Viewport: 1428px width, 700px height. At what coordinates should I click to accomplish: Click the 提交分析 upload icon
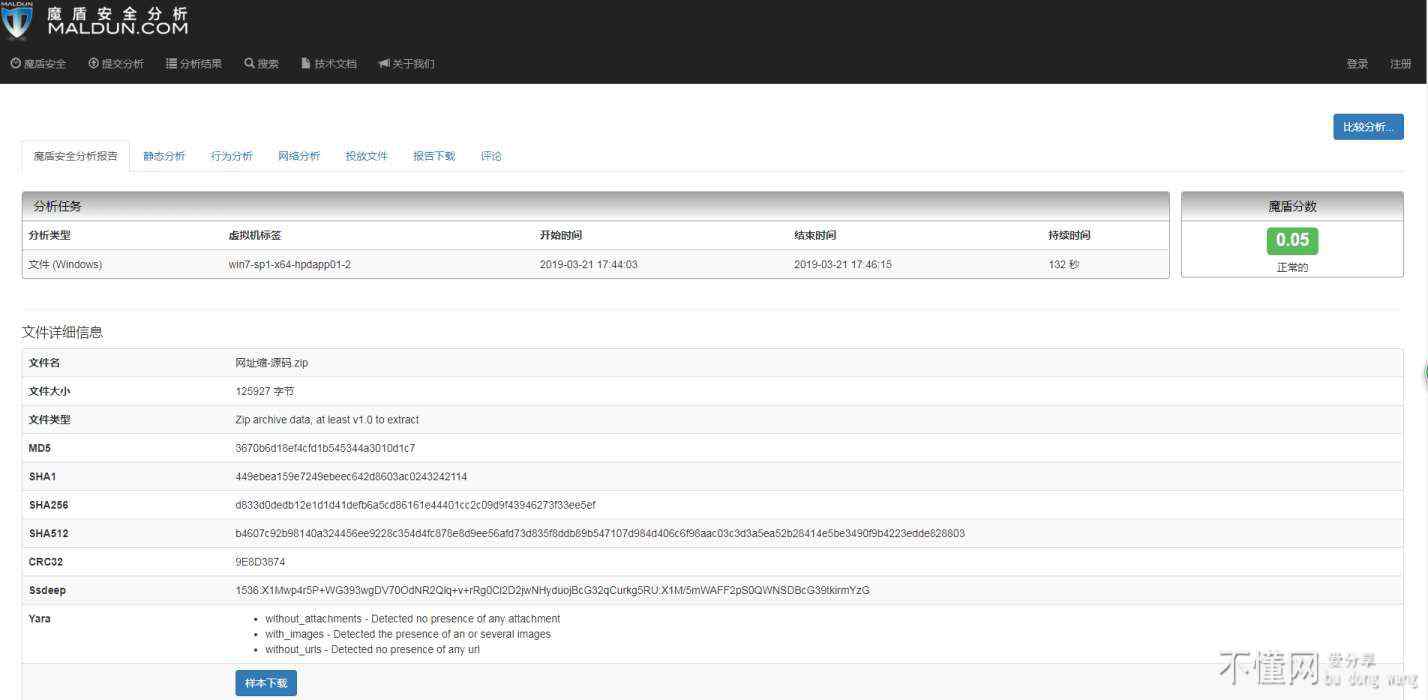click(94, 64)
